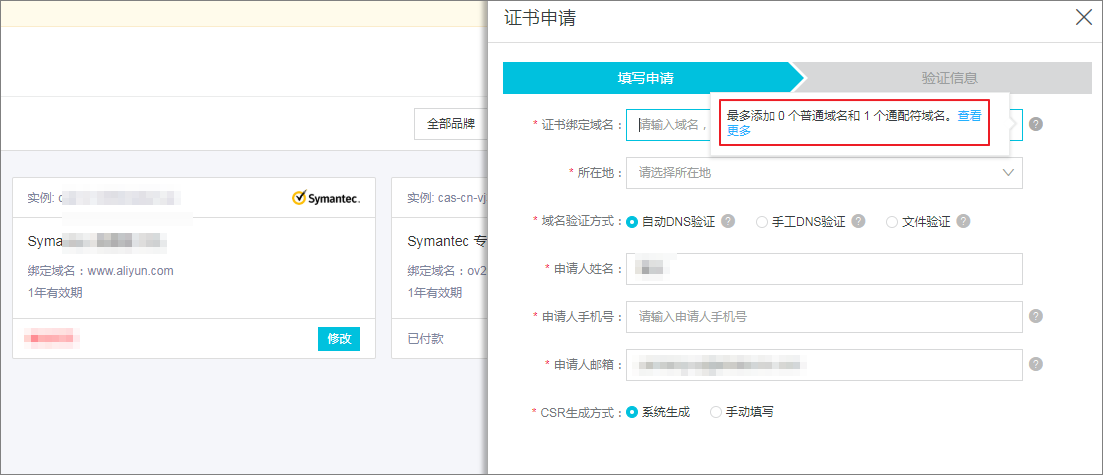
Task: Select 手工DNS验证 radio option
Action: [762, 222]
